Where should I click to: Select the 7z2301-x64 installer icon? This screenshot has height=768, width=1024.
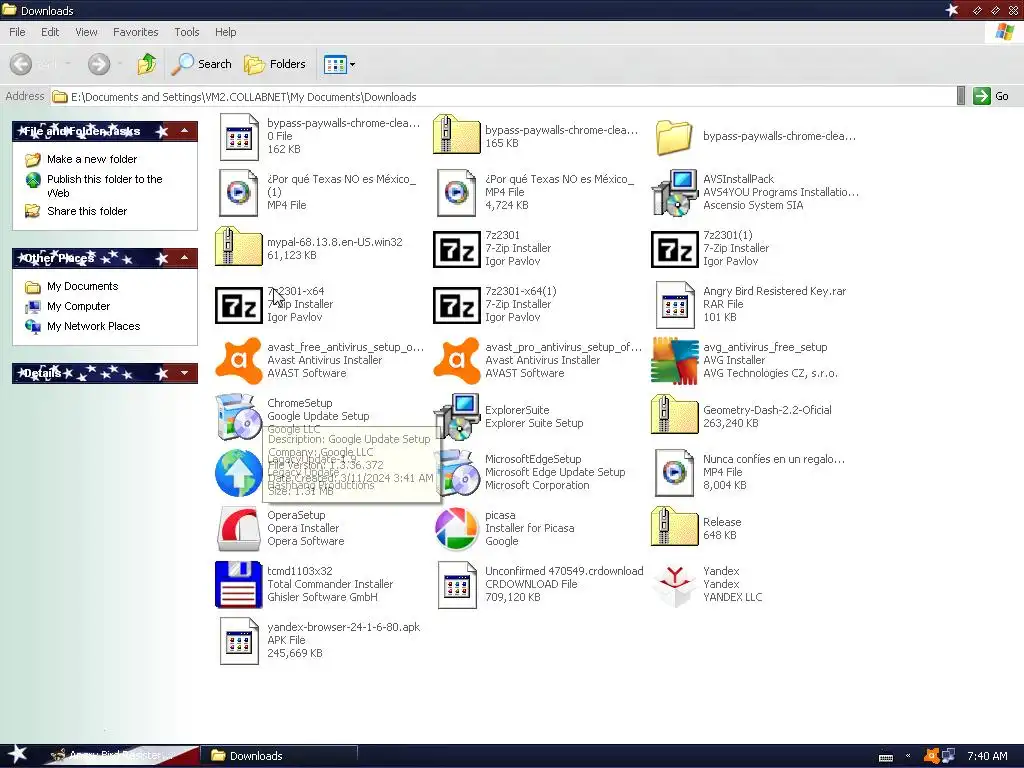238,305
